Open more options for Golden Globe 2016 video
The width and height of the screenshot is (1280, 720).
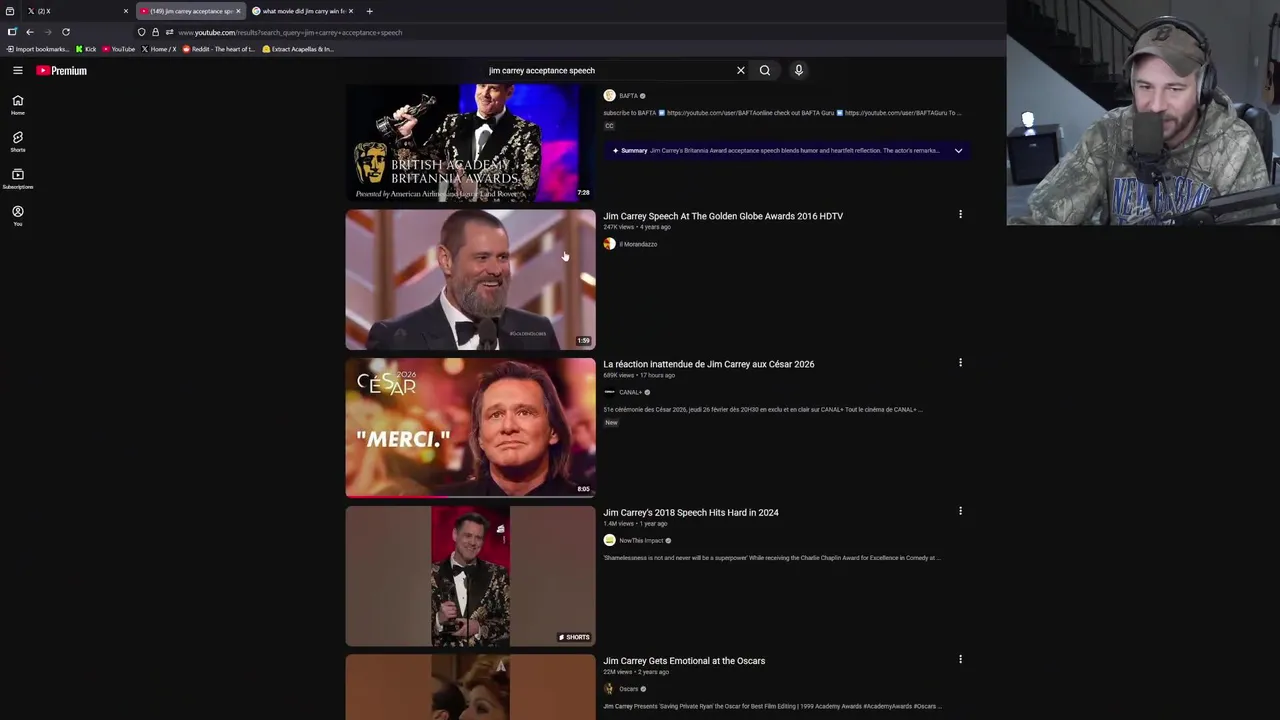pyautogui.click(x=960, y=214)
